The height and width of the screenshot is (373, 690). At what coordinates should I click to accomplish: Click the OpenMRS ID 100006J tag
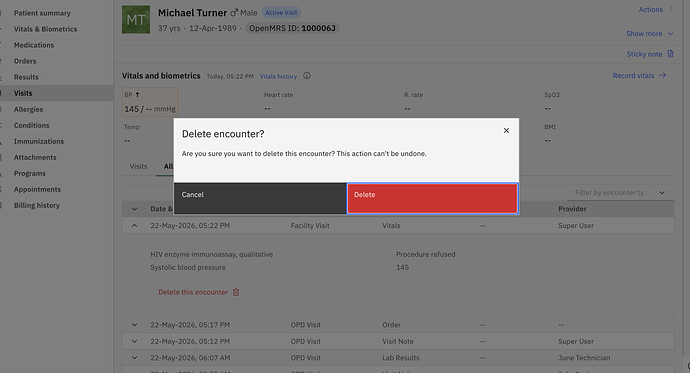coord(292,29)
